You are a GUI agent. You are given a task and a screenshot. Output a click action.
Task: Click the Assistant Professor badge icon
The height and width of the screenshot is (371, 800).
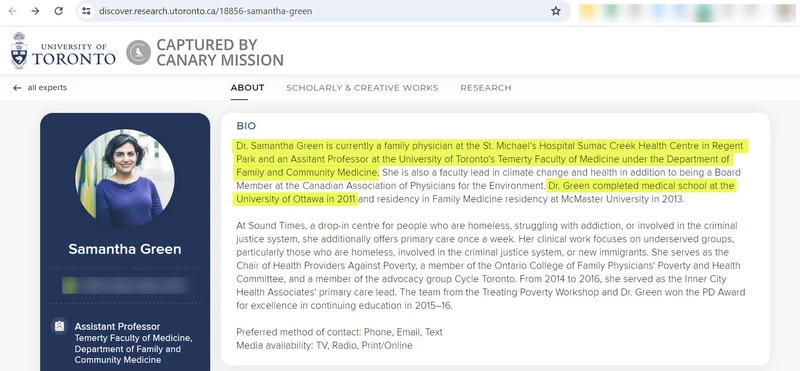59,326
